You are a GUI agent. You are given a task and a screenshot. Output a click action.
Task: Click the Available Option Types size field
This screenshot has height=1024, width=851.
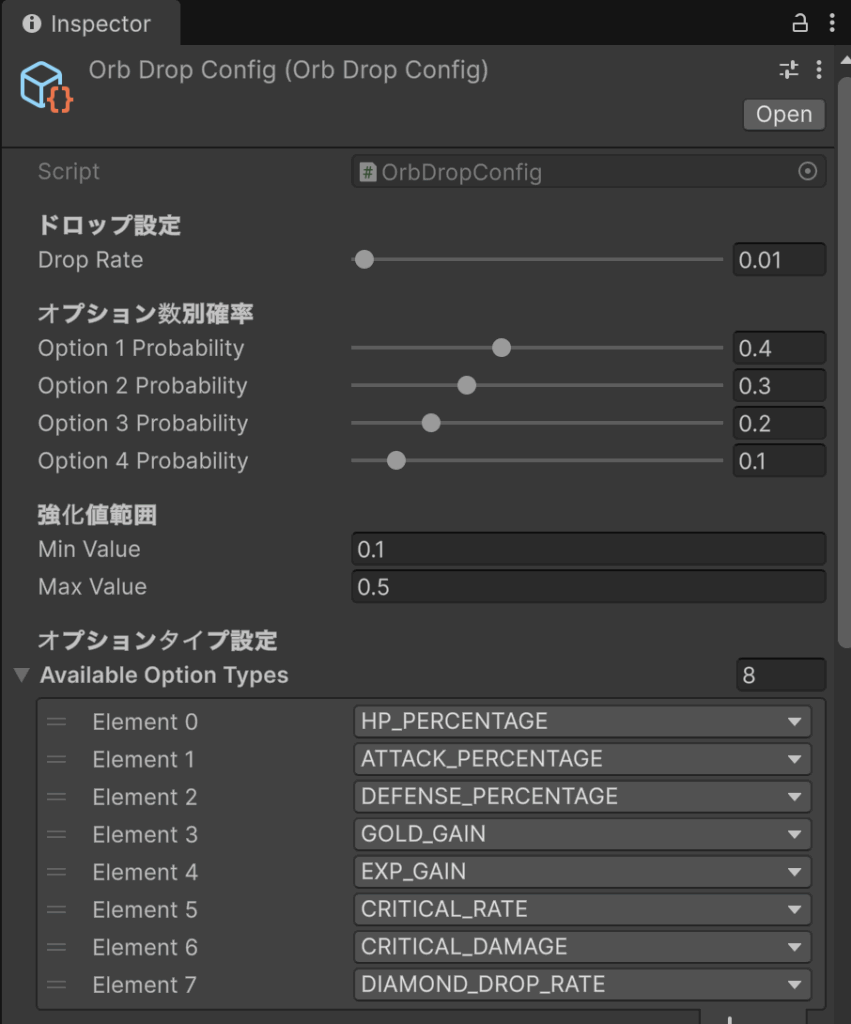point(780,676)
